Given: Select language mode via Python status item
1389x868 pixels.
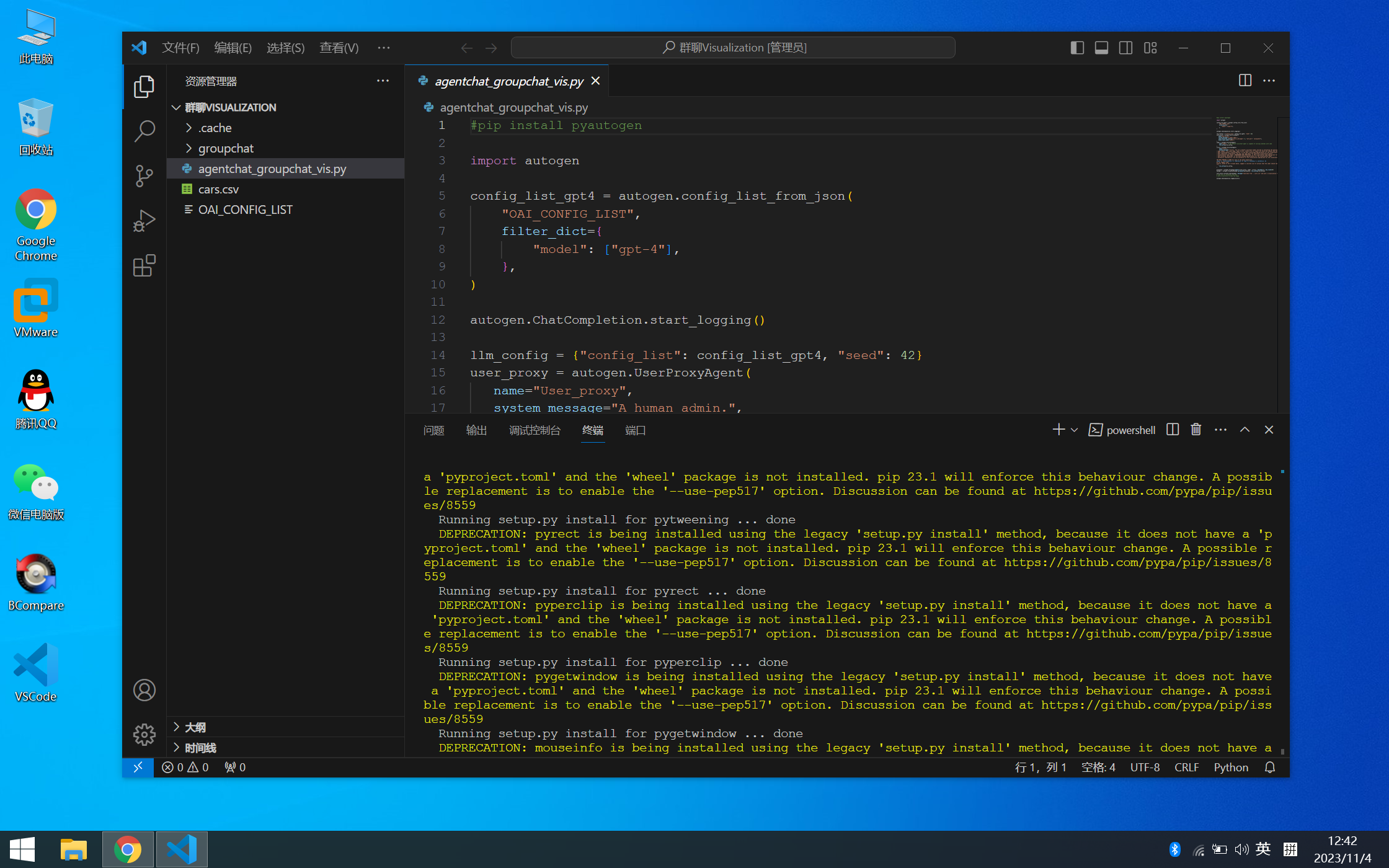Looking at the screenshot, I should [1231, 767].
